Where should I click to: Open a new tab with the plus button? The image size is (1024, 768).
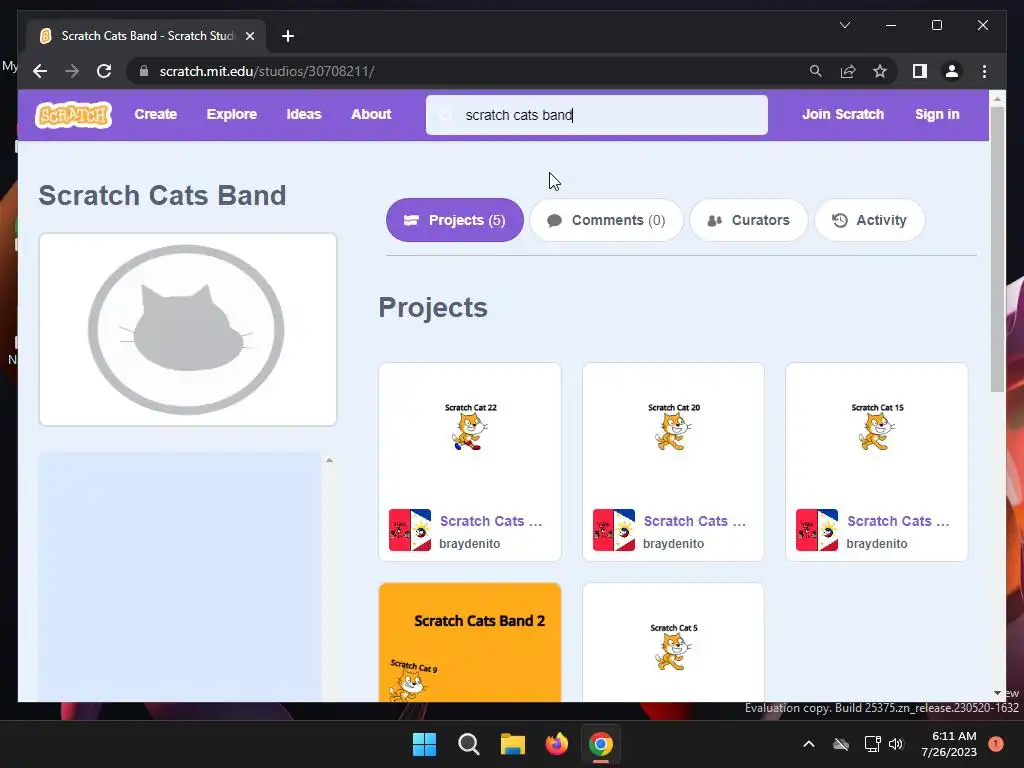click(287, 36)
